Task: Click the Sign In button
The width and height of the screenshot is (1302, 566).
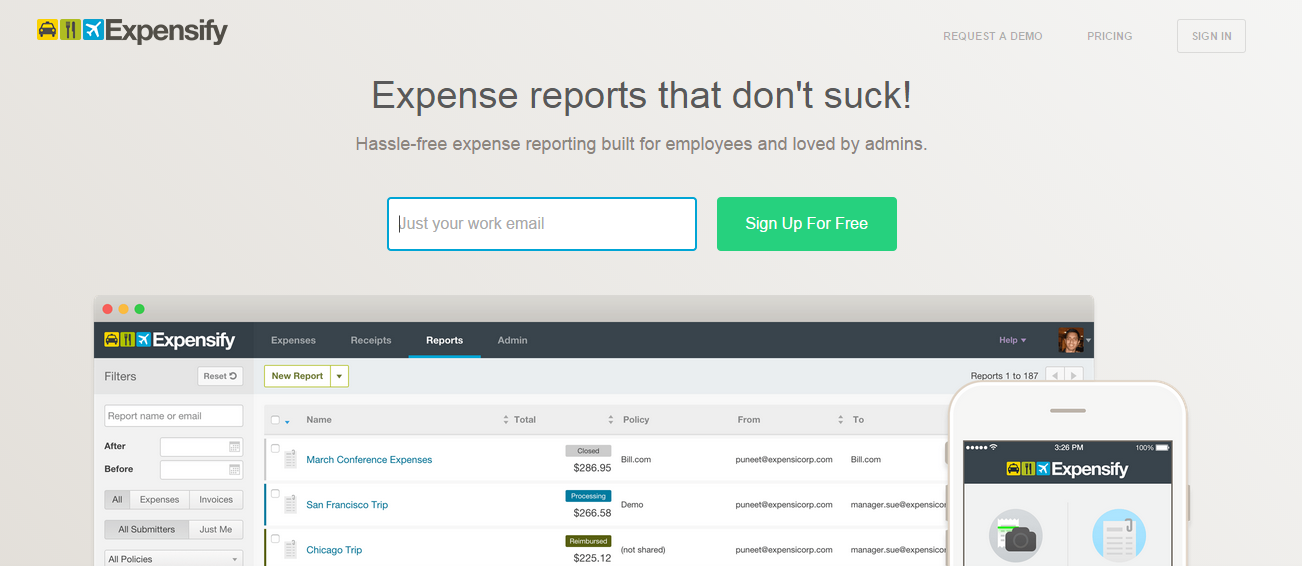Action: coord(1211,36)
